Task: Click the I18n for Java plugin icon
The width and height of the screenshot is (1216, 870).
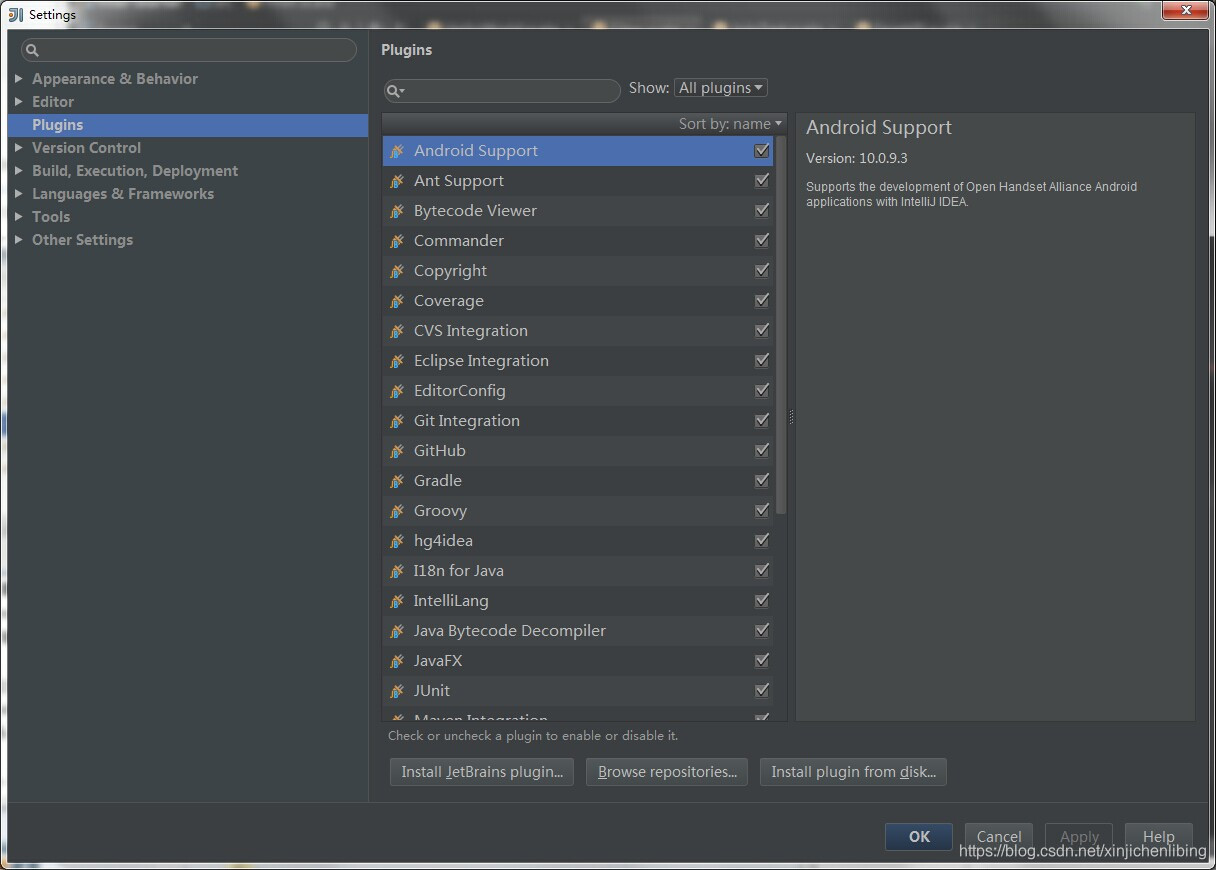Action: pos(397,571)
